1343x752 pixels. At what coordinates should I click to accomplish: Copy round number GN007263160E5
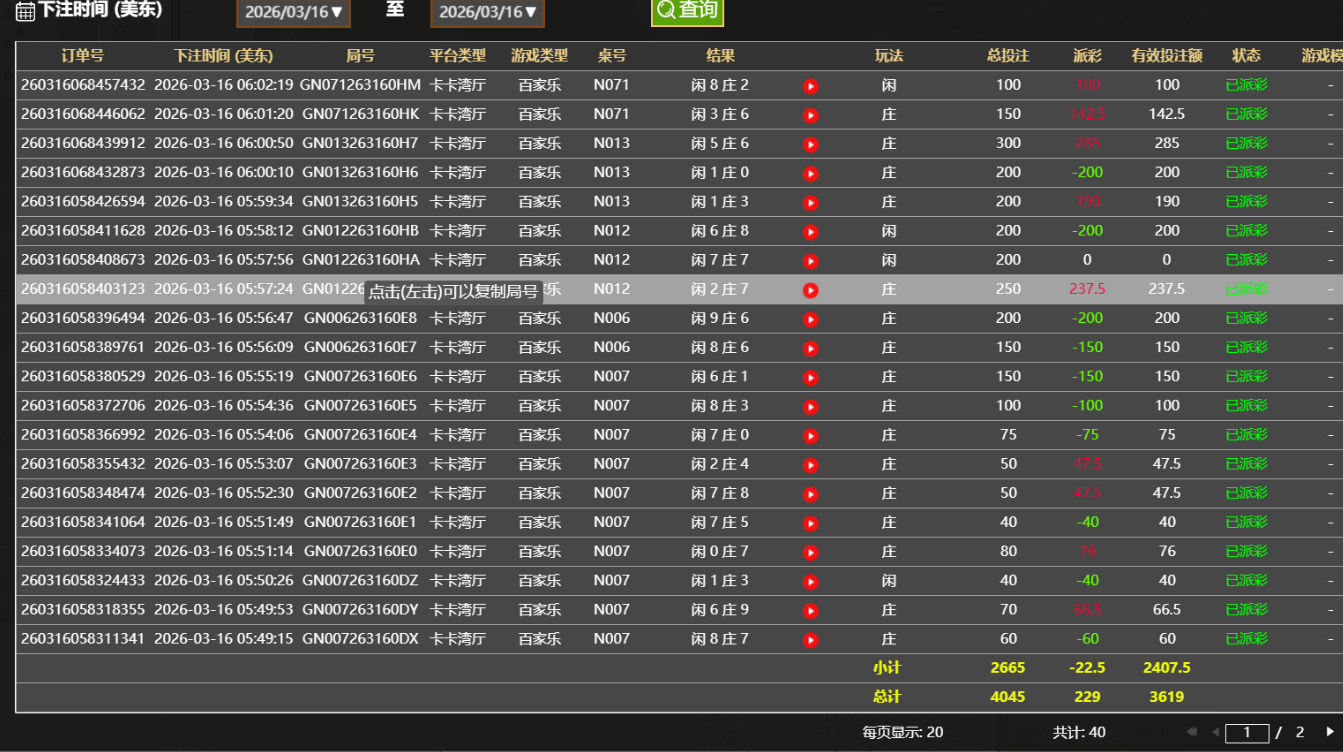coord(360,405)
